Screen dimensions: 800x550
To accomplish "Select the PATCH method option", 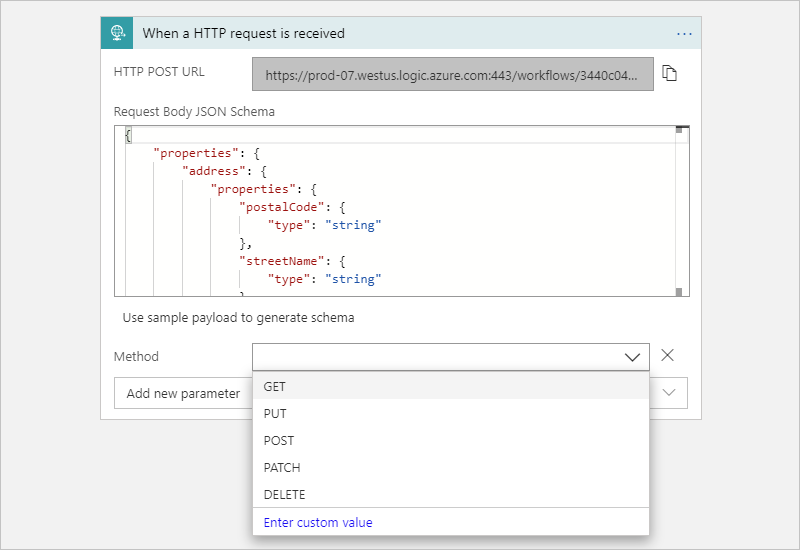I will [282, 467].
